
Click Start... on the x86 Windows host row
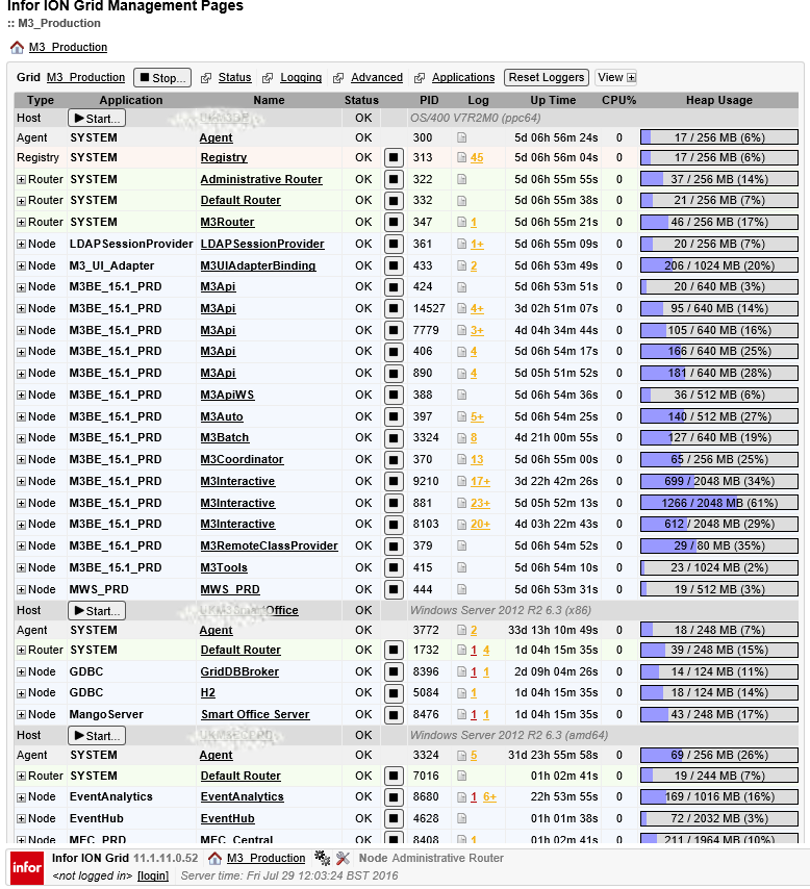(97, 611)
